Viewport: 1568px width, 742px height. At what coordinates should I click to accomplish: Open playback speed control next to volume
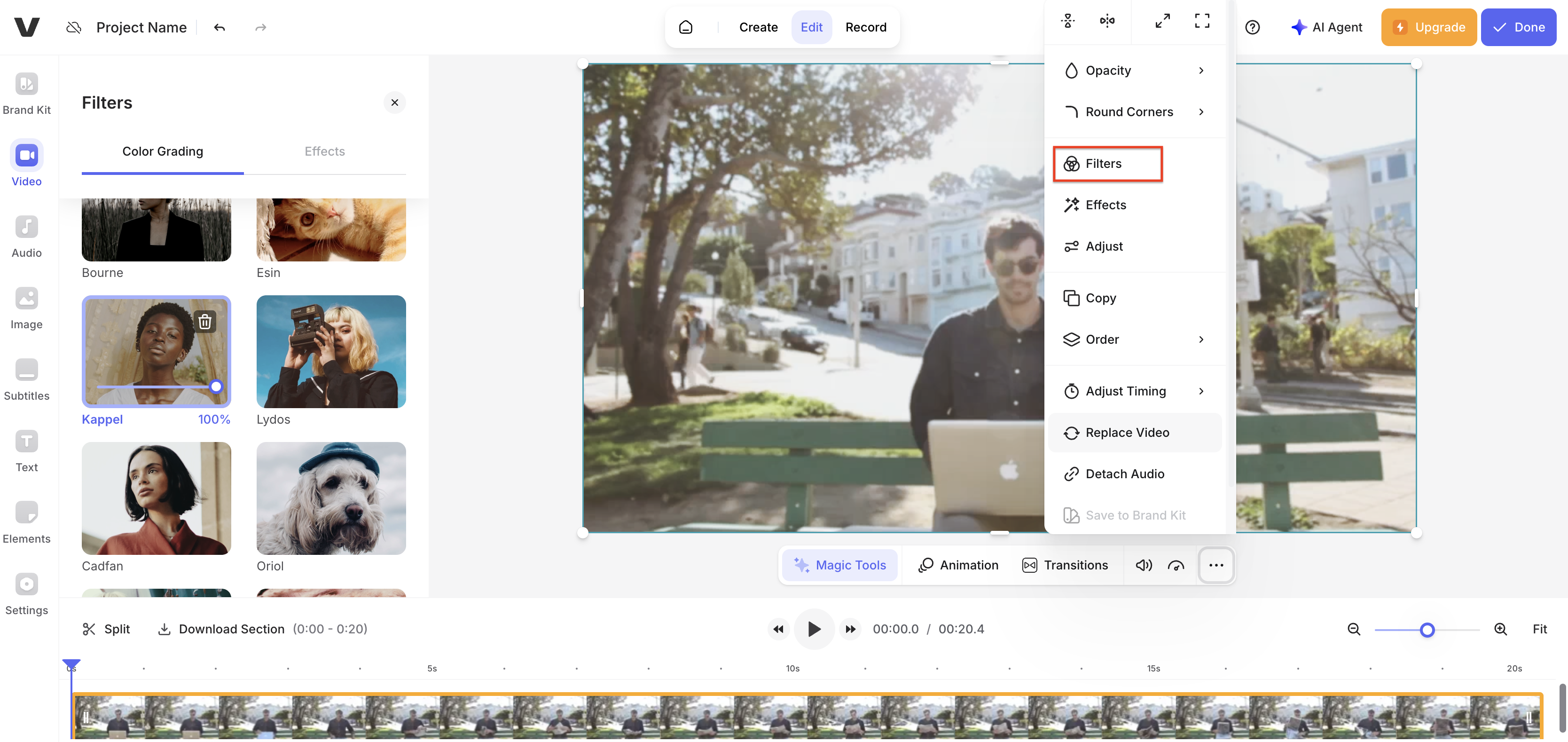click(1176, 565)
